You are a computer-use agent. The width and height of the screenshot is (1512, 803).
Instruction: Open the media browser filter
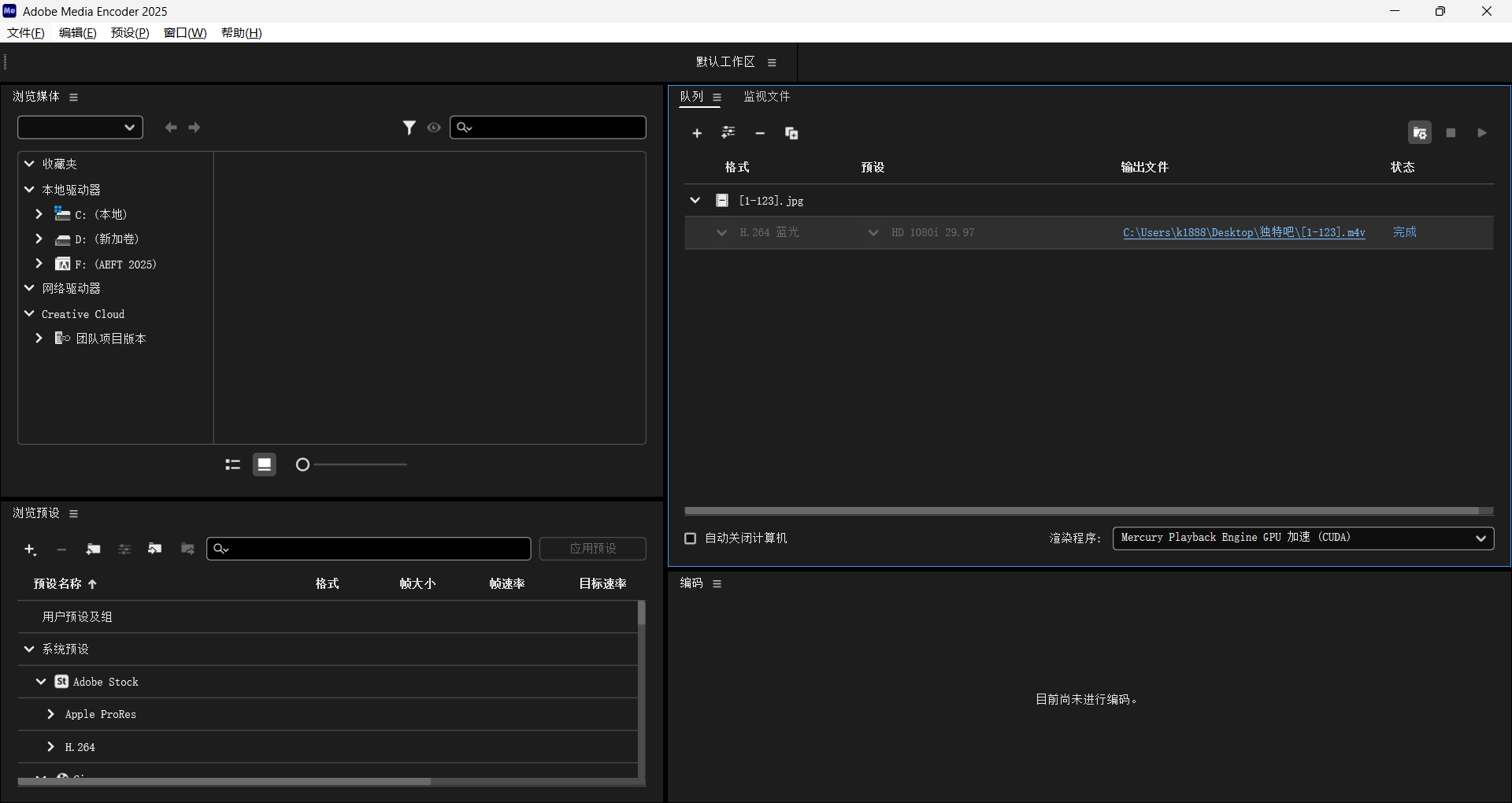[409, 127]
